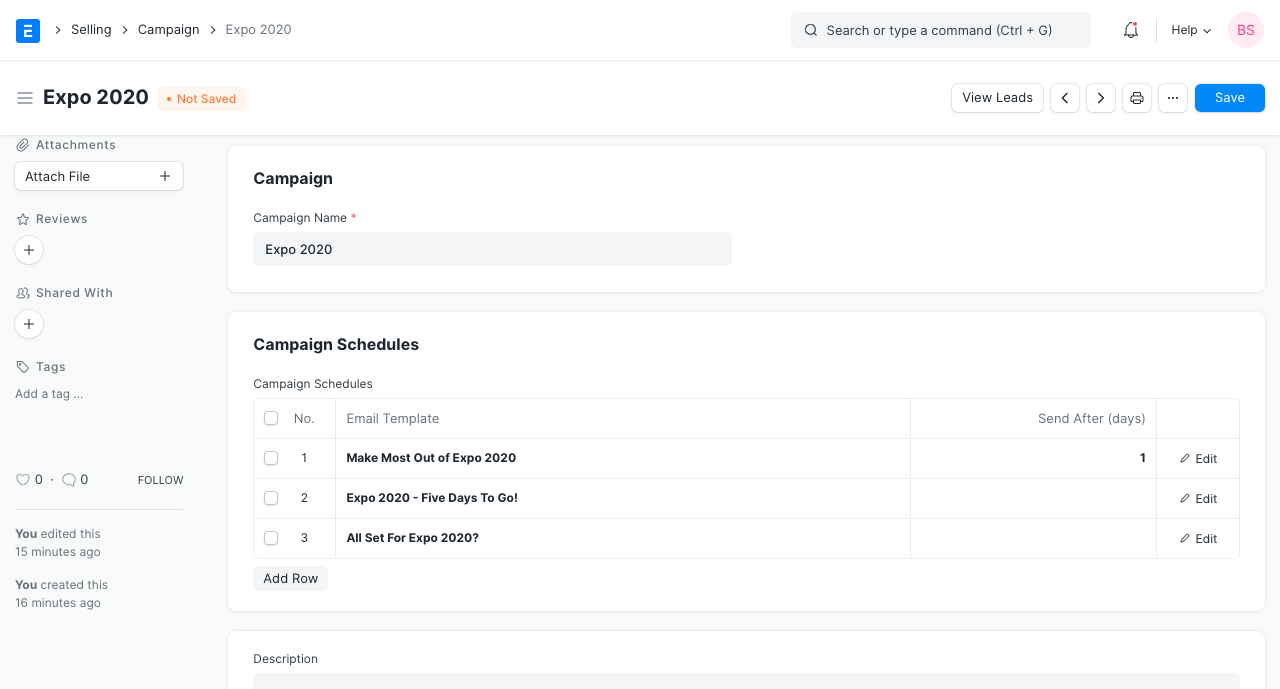1280x689 pixels.
Task: Check the row for Make Most Out of Expo 2020
Action: [x=271, y=458]
